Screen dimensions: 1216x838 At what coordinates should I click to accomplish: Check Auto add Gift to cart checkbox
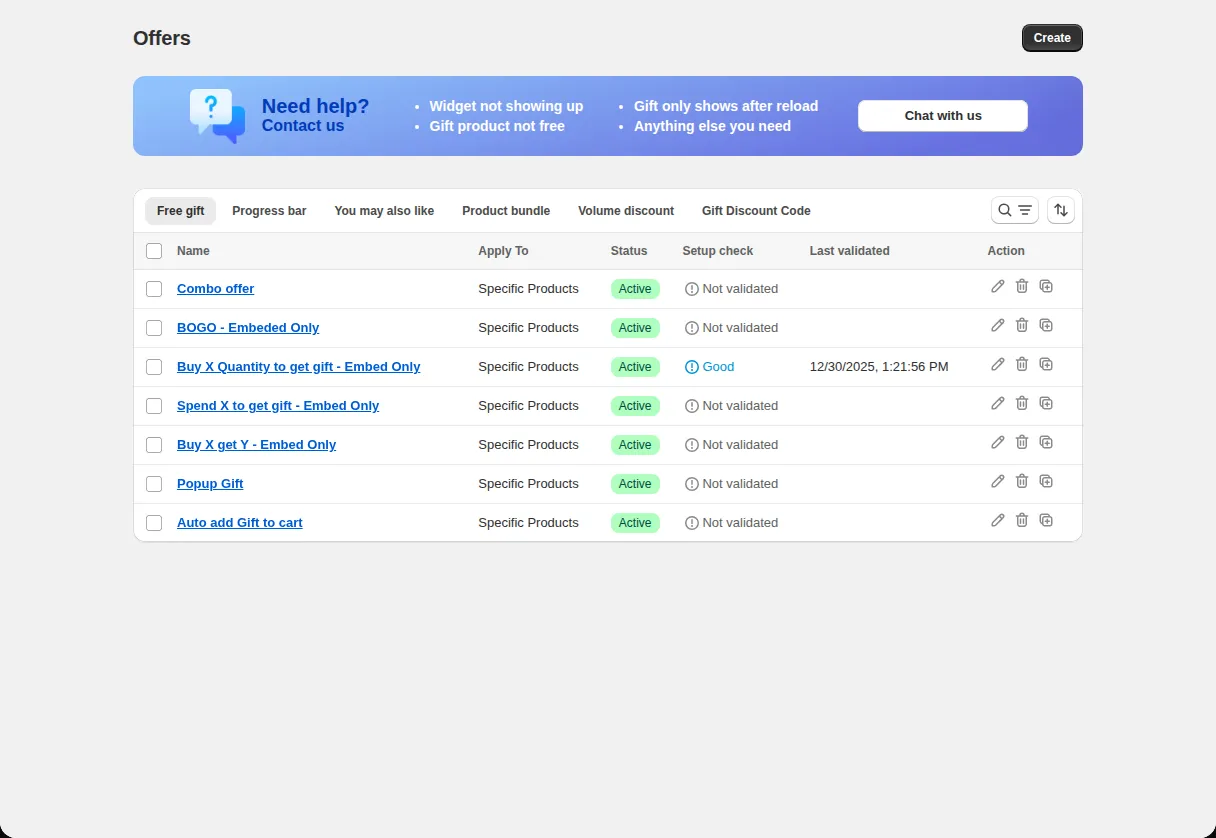tap(154, 523)
